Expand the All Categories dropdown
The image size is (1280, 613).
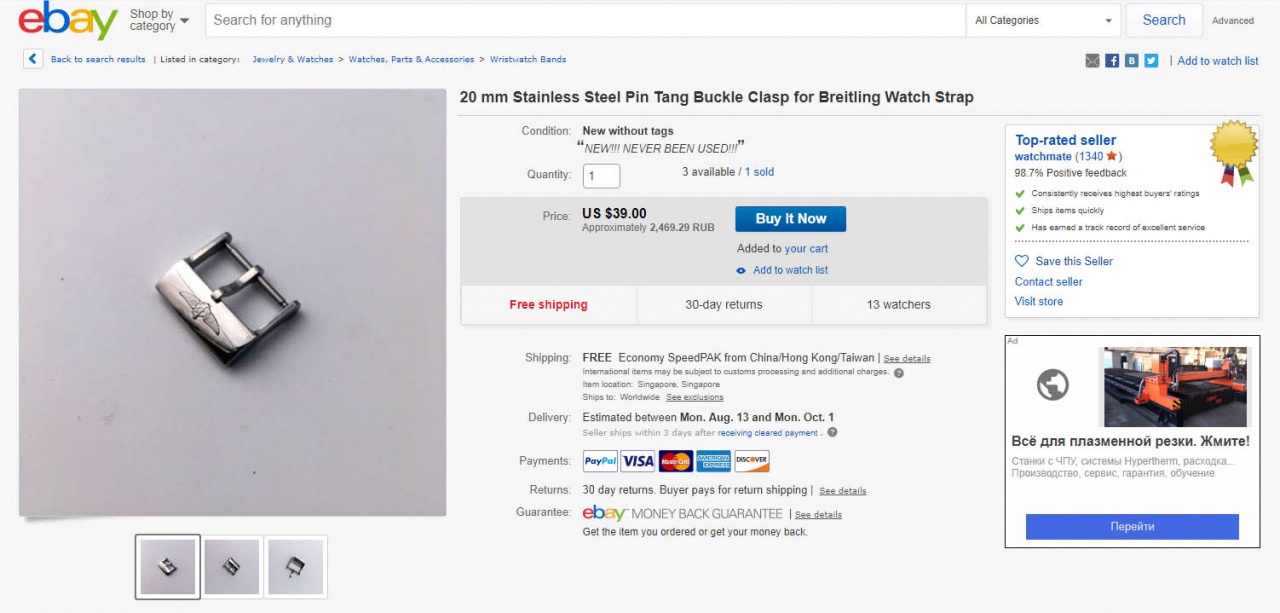1044,20
